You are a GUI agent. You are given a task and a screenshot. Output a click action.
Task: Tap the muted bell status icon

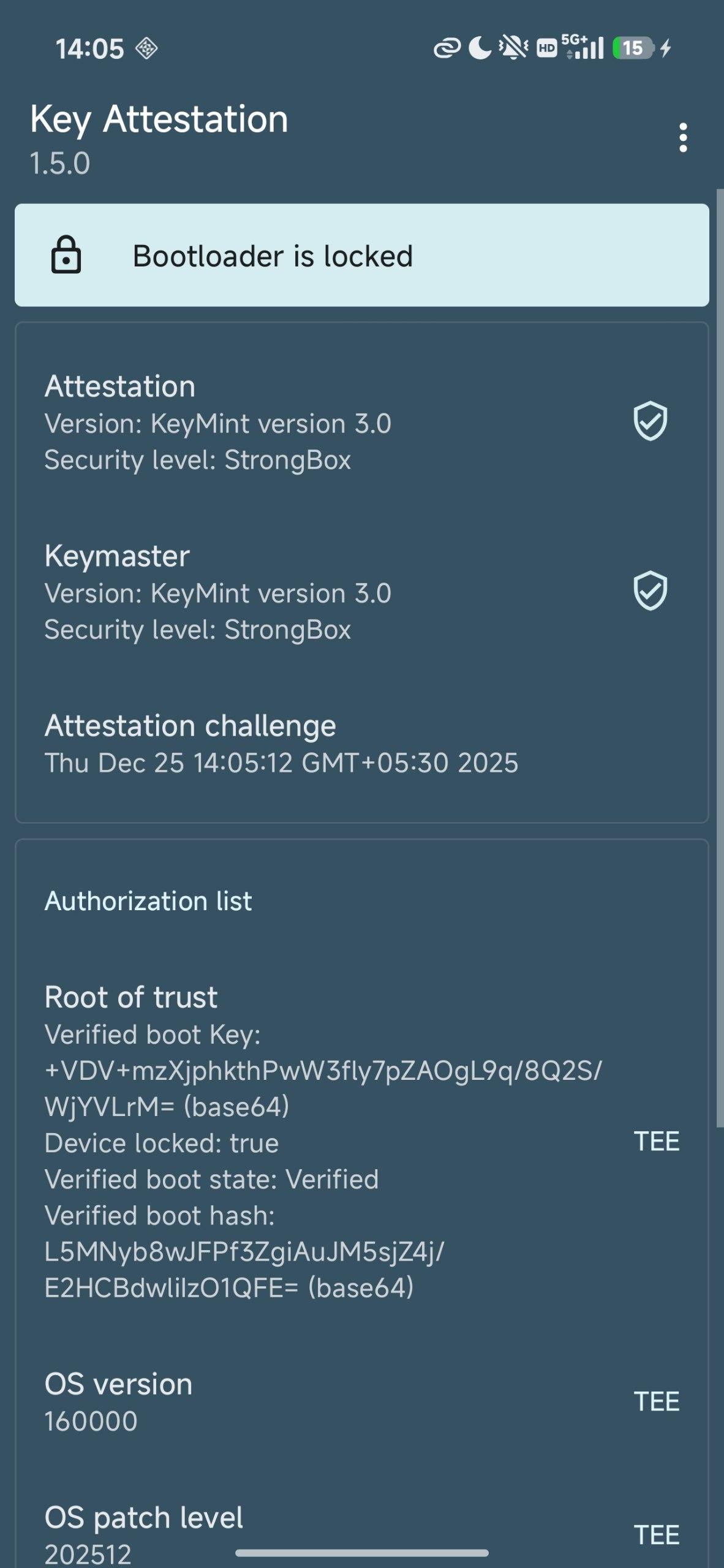[x=513, y=48]
